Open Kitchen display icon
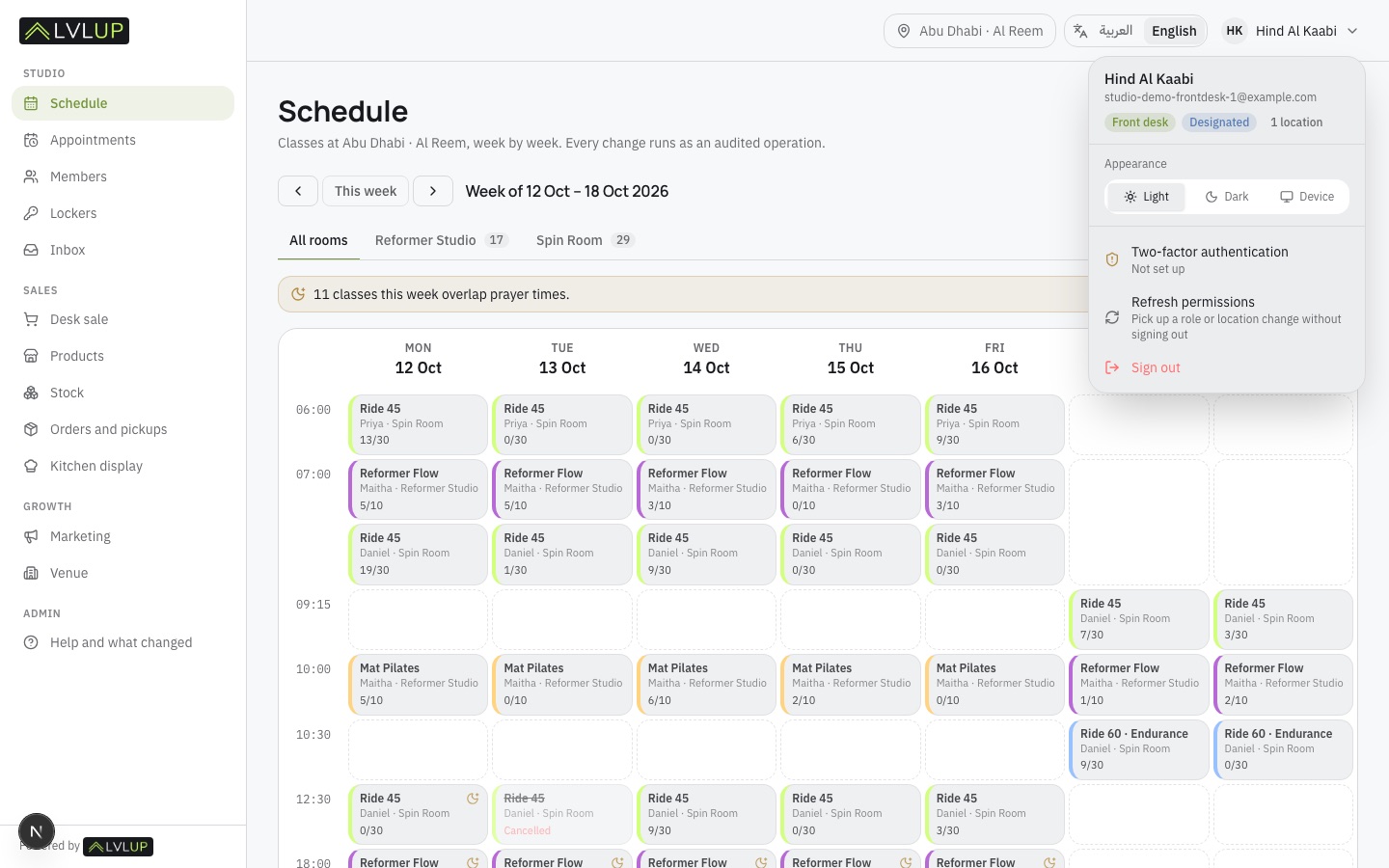Viewport: 1389px width, 868px height. [31, 466]
